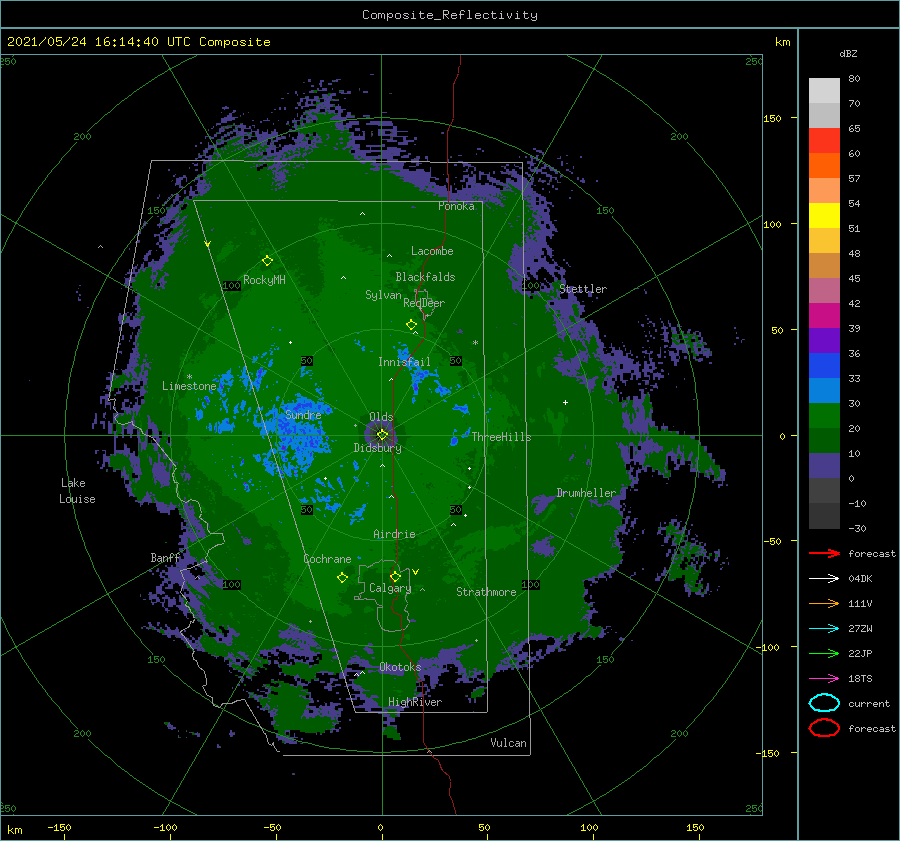Screen dimensions: 900x841
Task: Pick the light blue 33 dBZ swatch
Action: pyautogui.click(x=824, y=390)
